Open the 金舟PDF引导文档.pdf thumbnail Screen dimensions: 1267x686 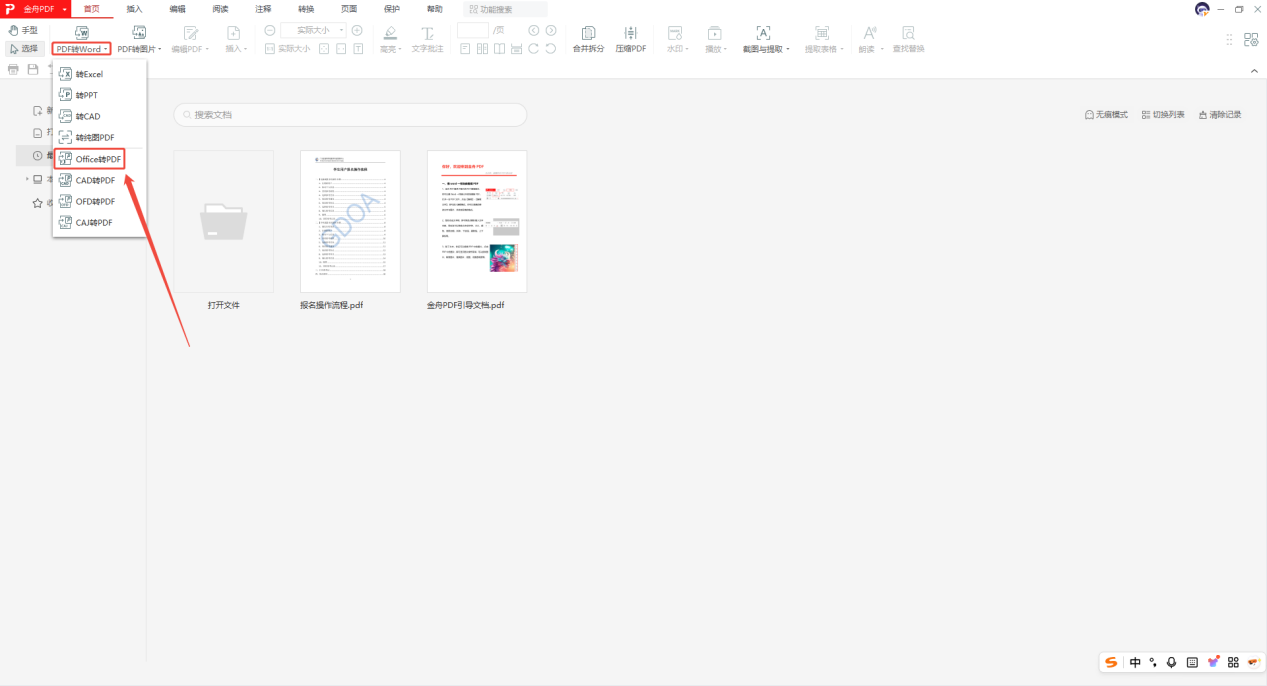click(477, 221)
